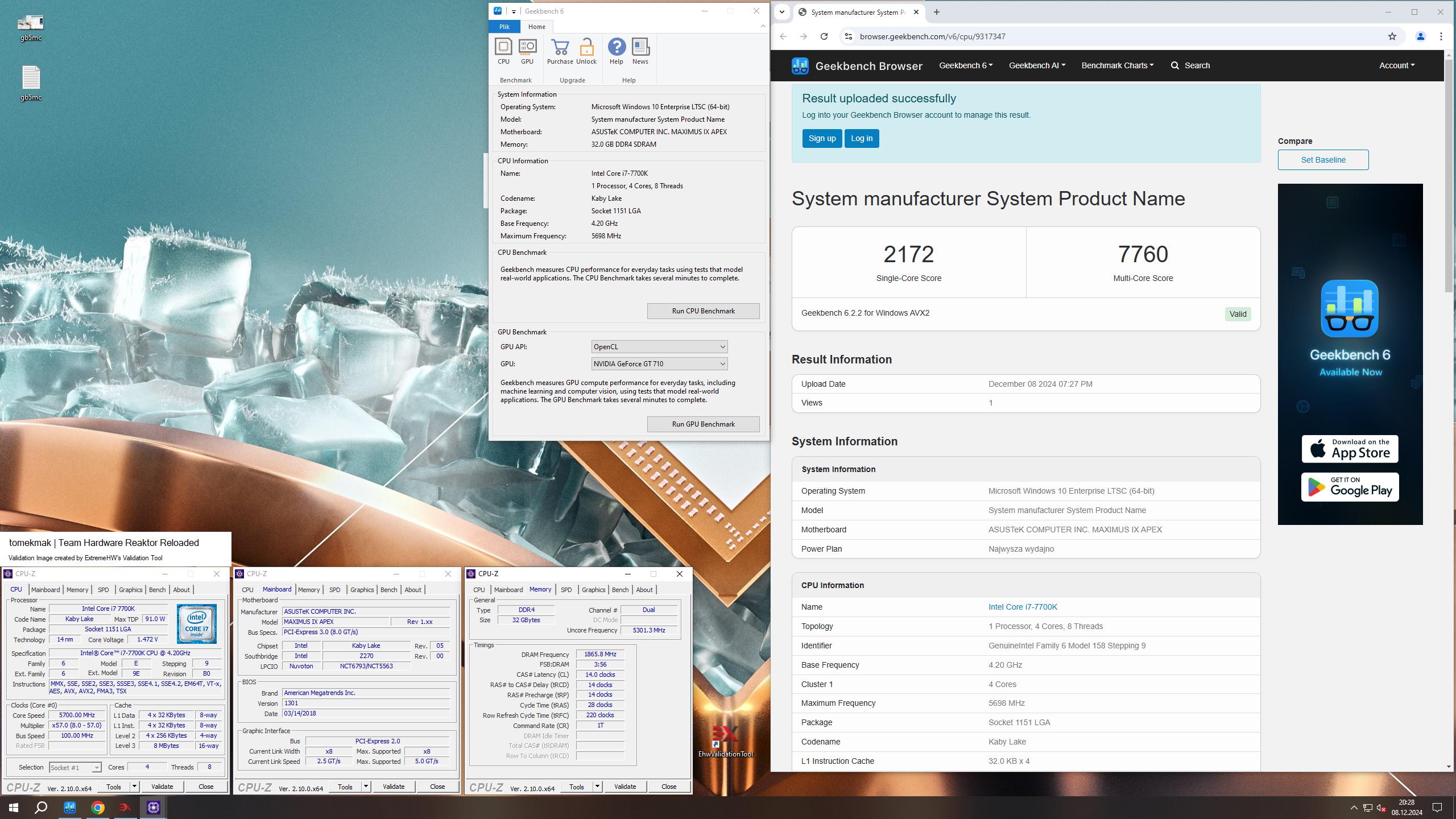The width and height of the screenshot is (1456, 819).
Task: Expand the Benchmark Charts menu
Action: pyautogui.click(x=1118, y=65)
